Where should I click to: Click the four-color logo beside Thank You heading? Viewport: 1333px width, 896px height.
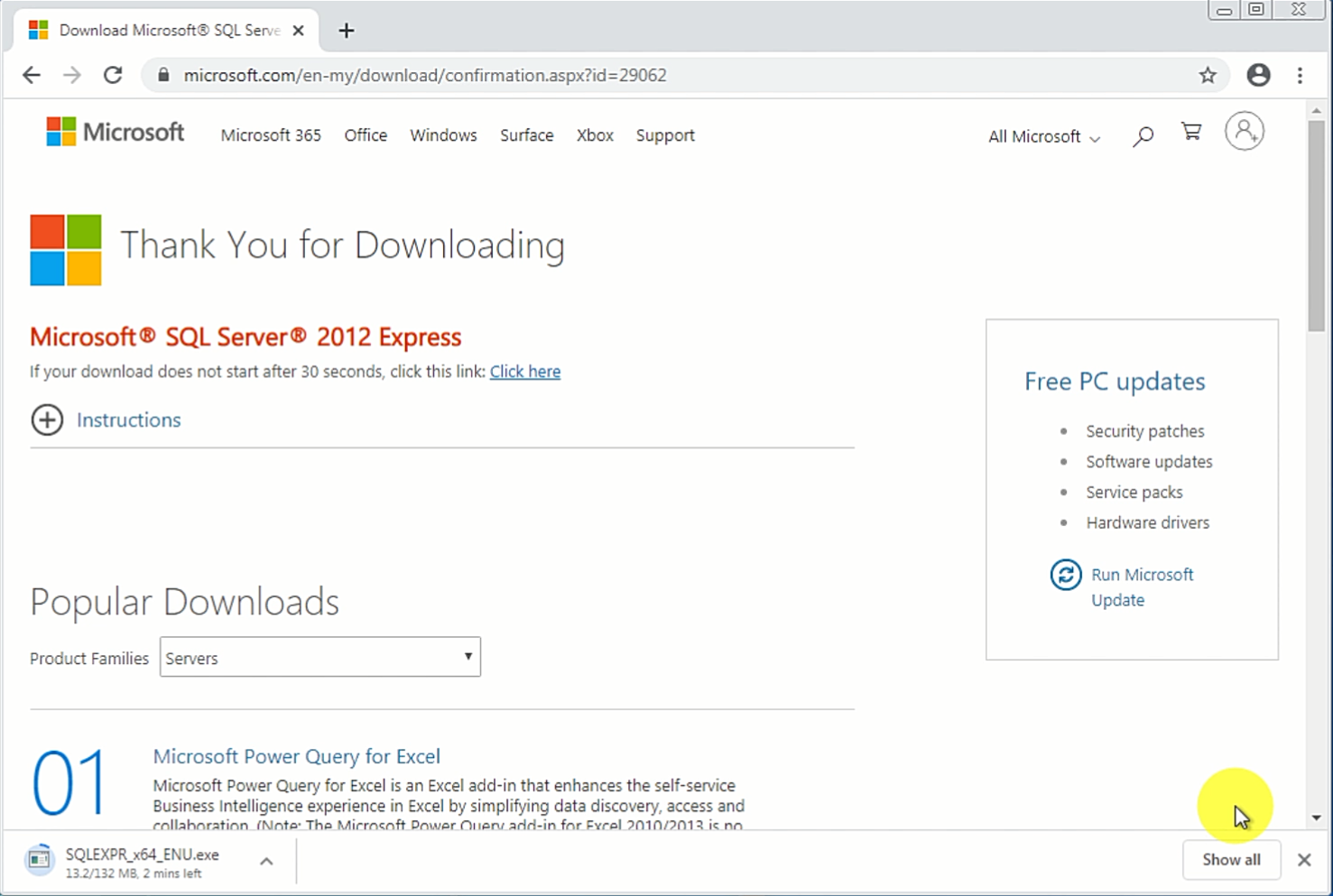click(66, 250)
